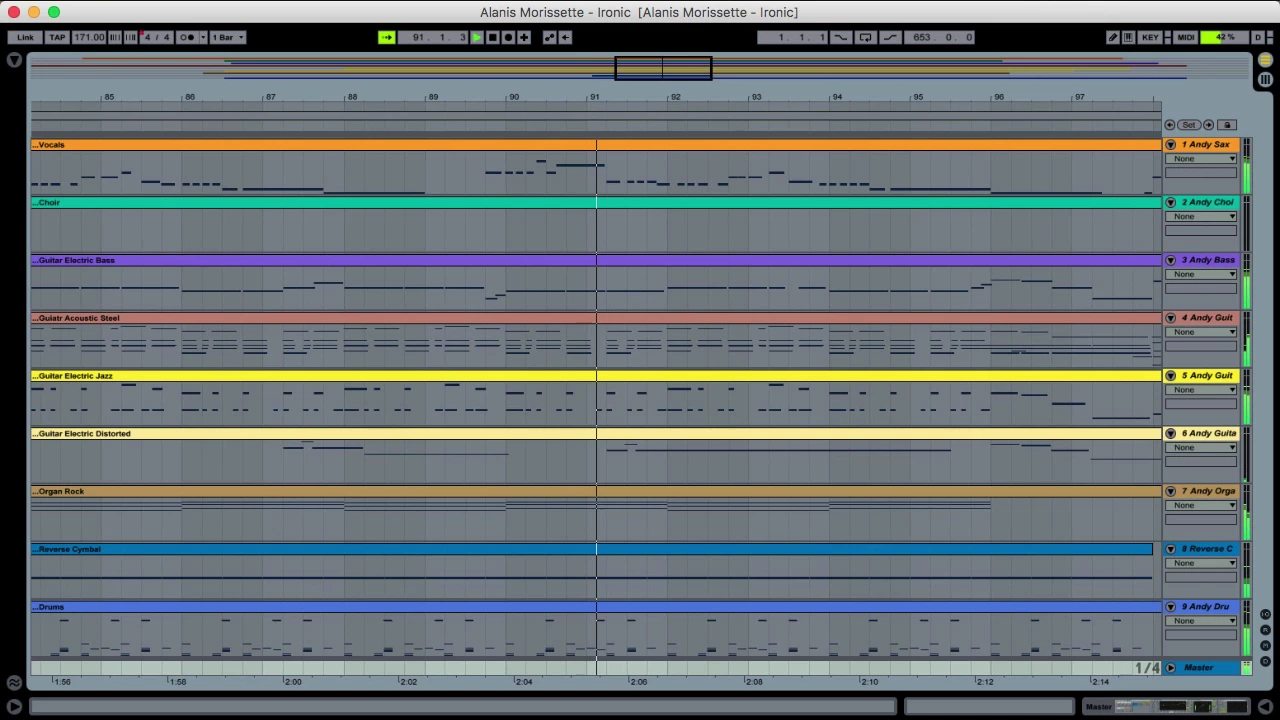Click the arrangement overview zoom box
Viewport: 1280px width, 720px height.
coord(663,68)
